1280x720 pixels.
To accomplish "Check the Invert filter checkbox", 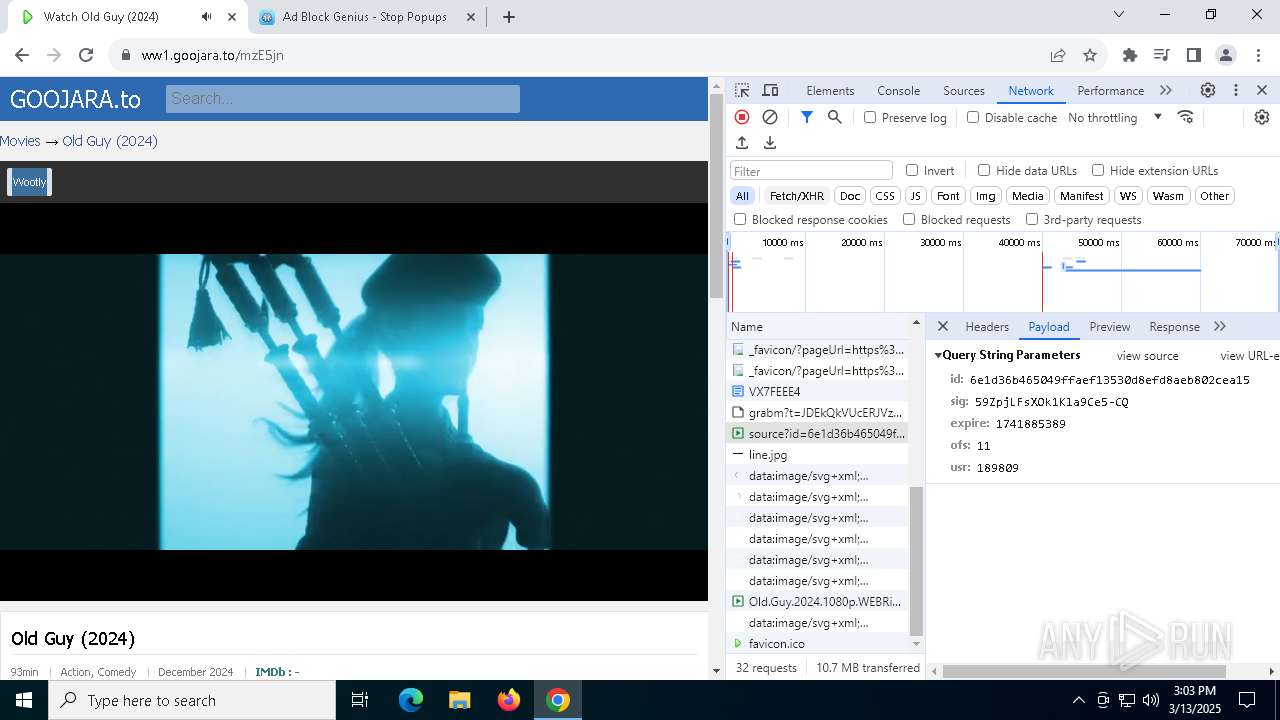I will click(912, 170).
